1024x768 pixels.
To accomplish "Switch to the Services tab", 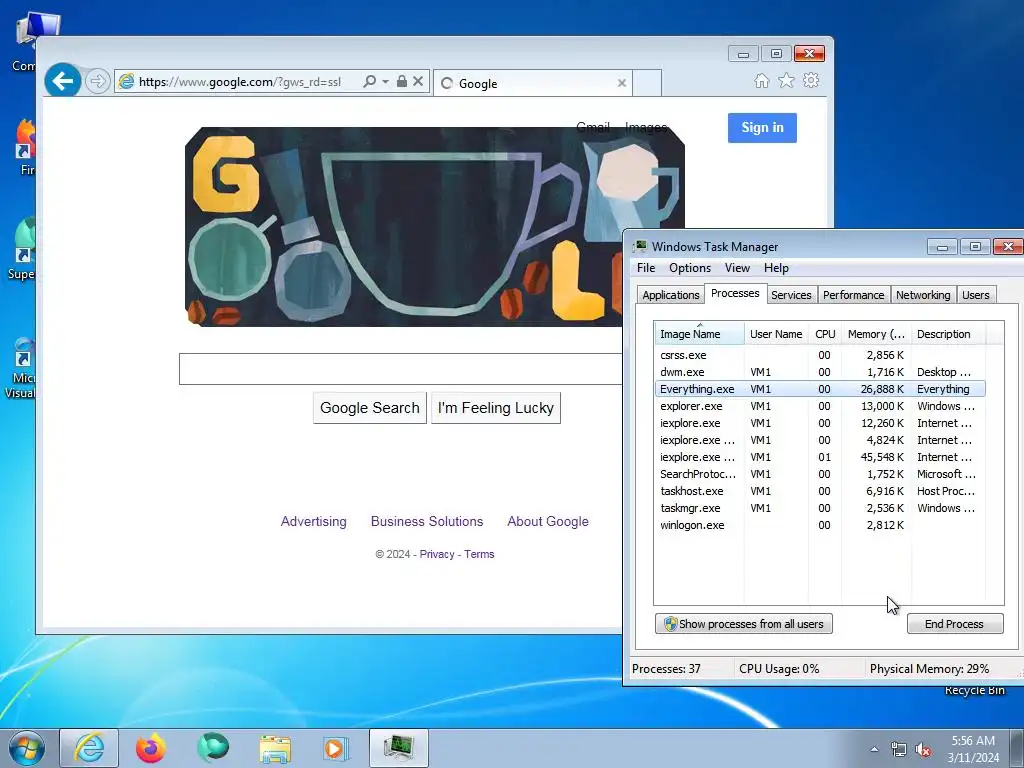I will pyautogui.click(x=791, y=295).
